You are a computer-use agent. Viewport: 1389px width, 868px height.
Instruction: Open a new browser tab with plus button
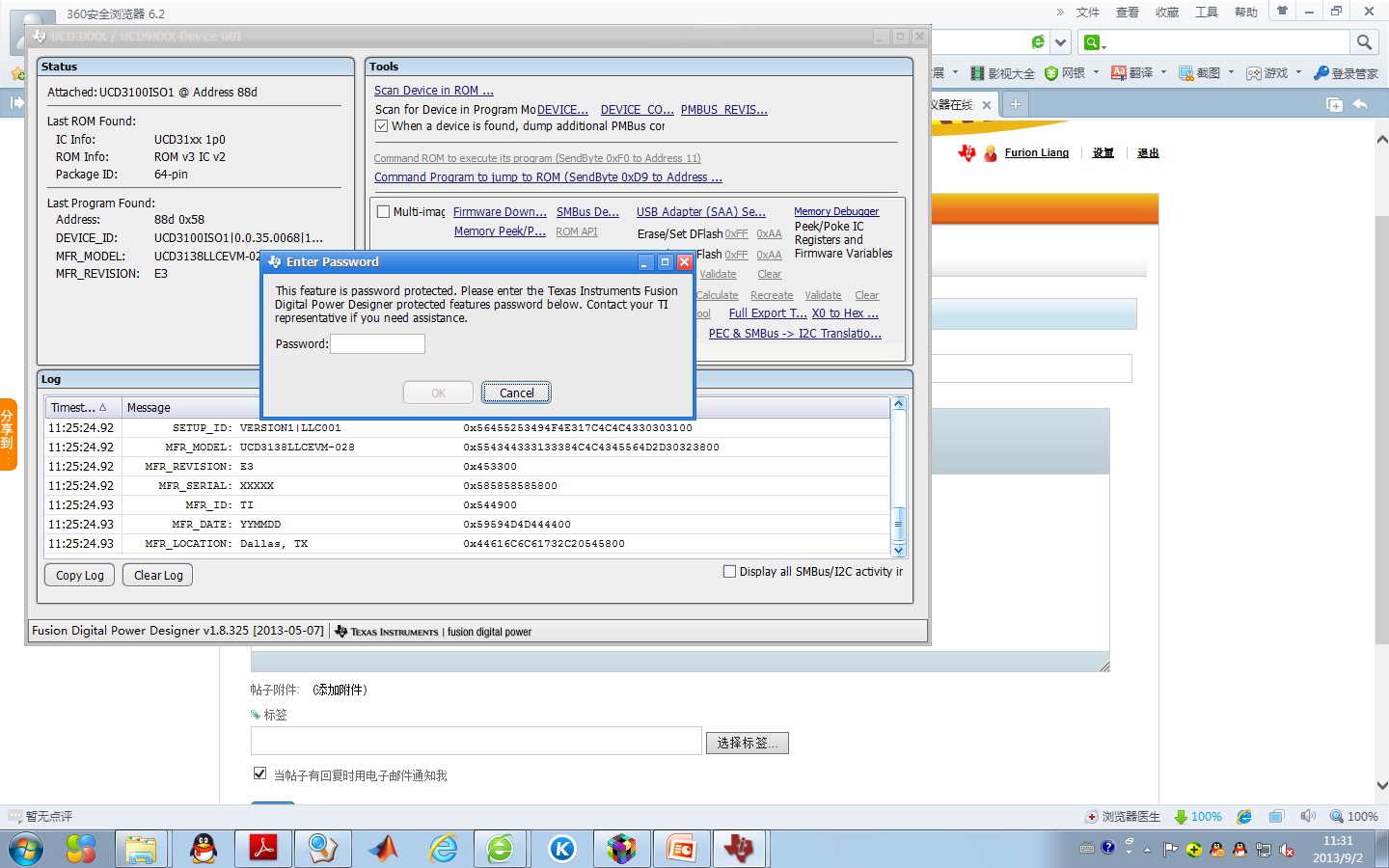1015,104
